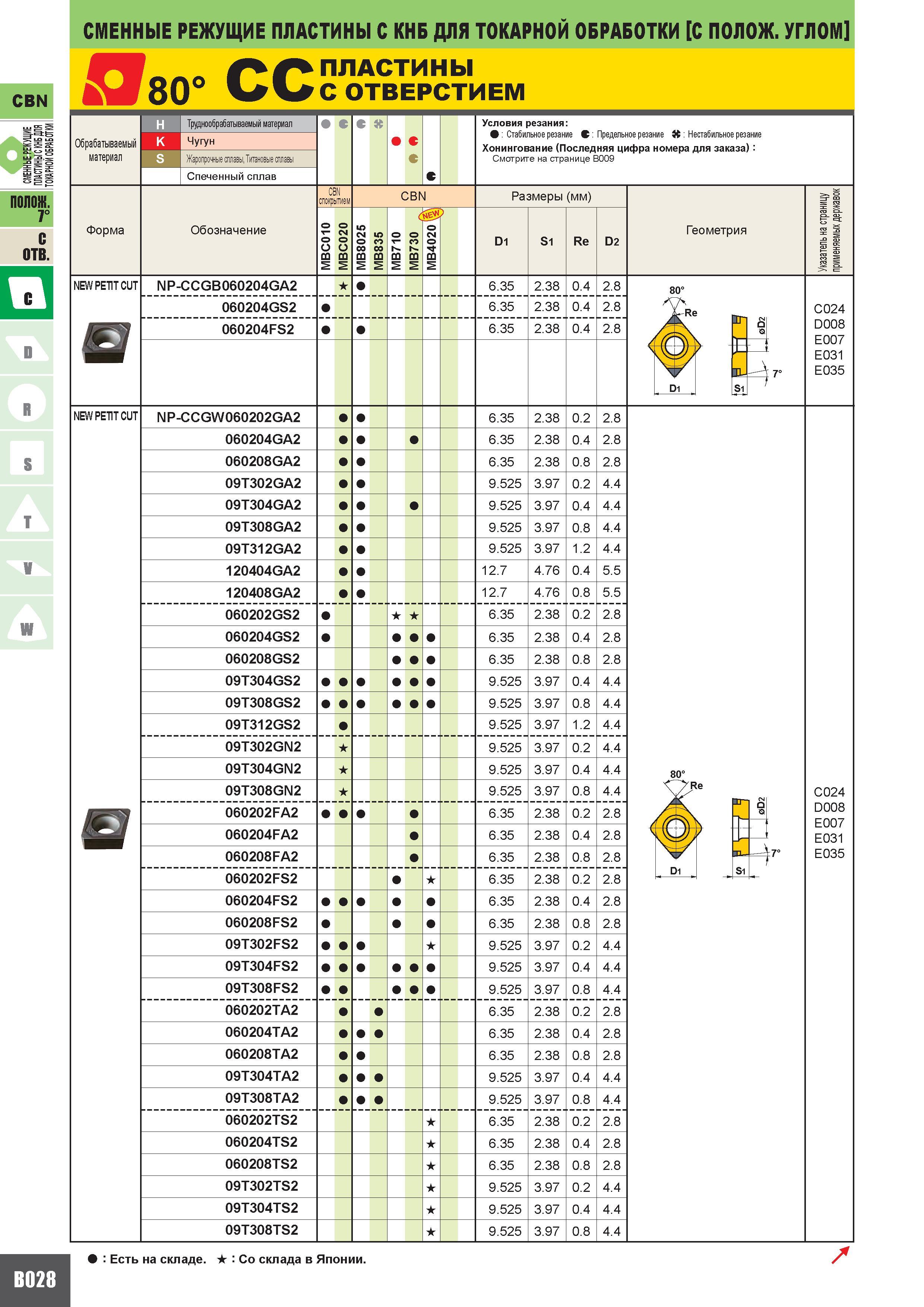Select the 09T312GS2 designation row
Screen dimensions: 924x1307
pos(262,725)
